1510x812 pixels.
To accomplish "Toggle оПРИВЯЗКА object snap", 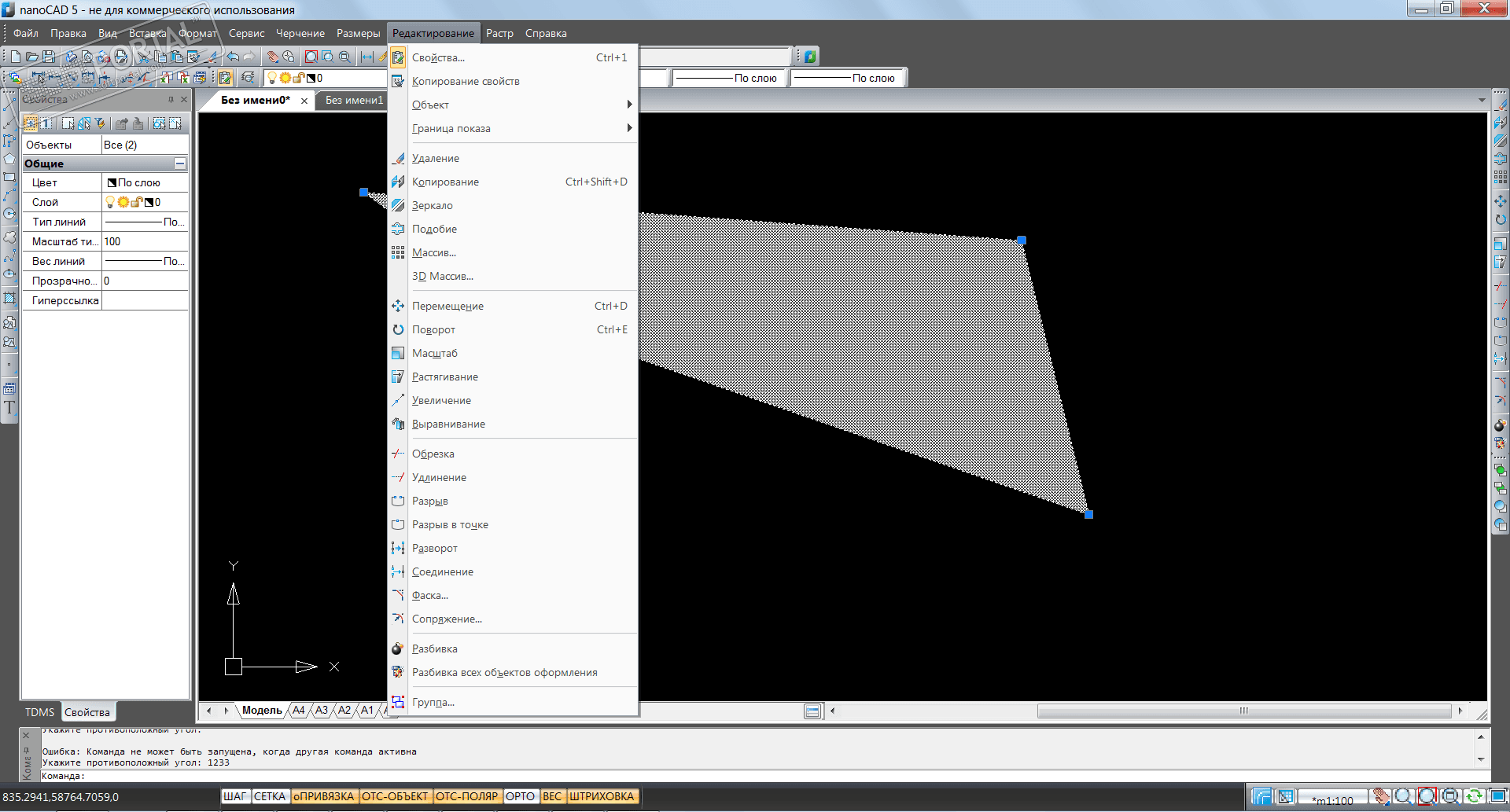I will [x=324, y=796].
